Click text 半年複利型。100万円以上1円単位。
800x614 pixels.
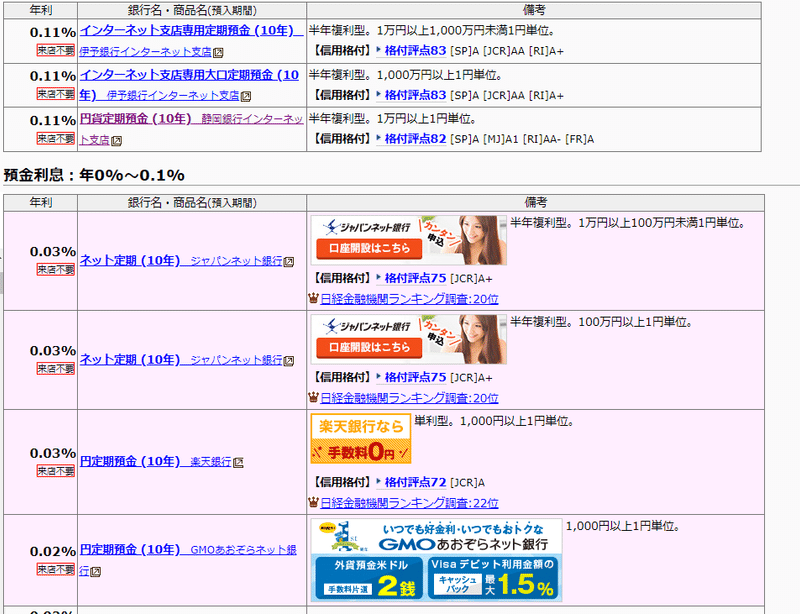pos(601,323)
